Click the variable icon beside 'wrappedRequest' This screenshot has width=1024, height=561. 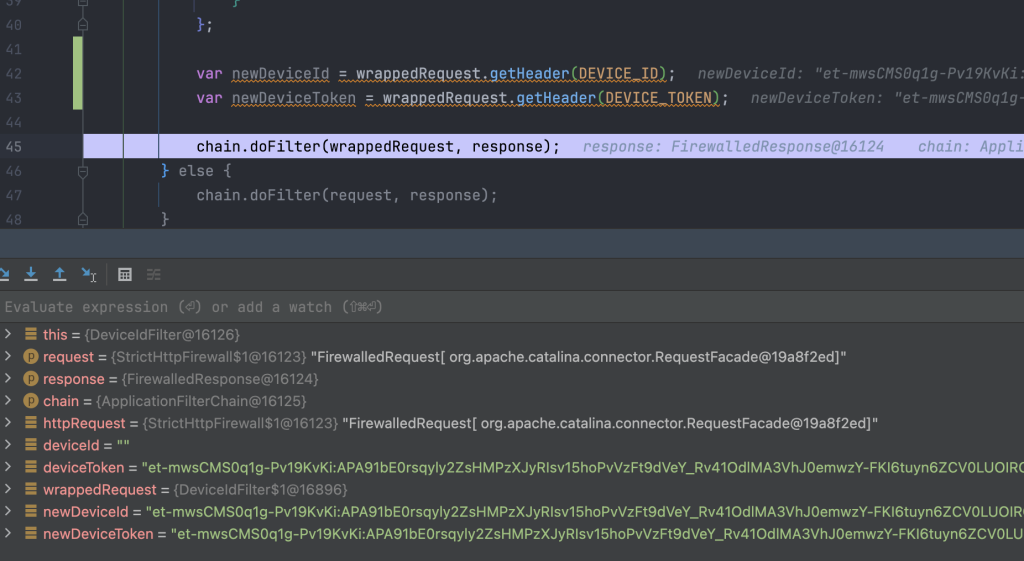31,490
